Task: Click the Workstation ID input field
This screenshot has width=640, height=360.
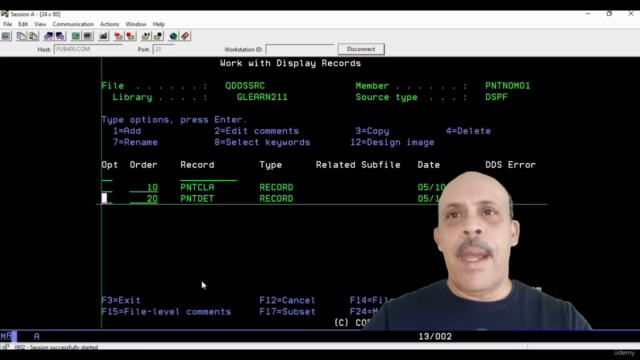Action: (x=300, y=49)
